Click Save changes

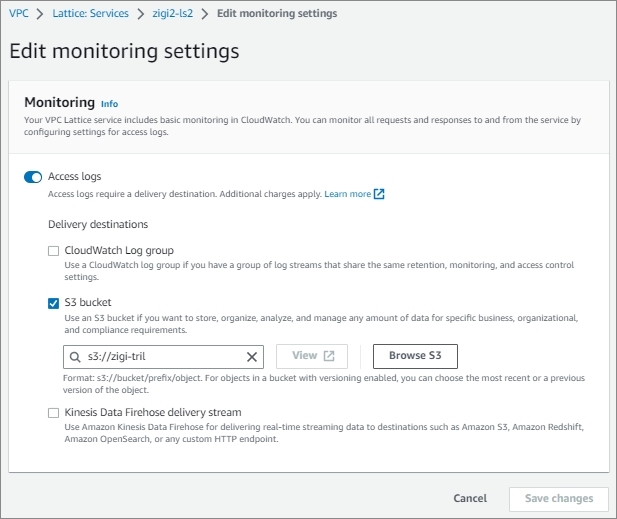point(559,499)
